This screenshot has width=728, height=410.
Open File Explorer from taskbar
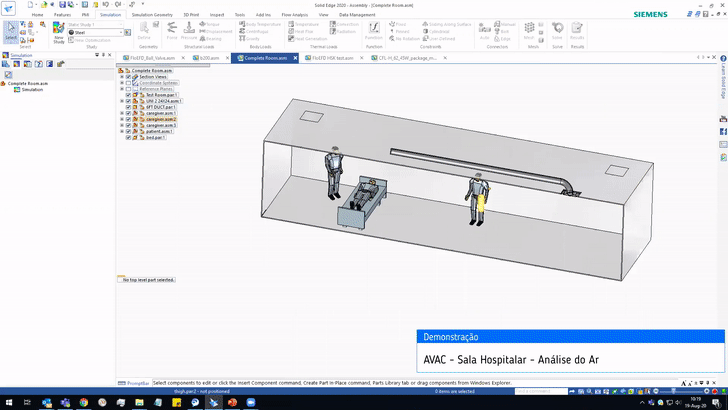click(139, 403)
